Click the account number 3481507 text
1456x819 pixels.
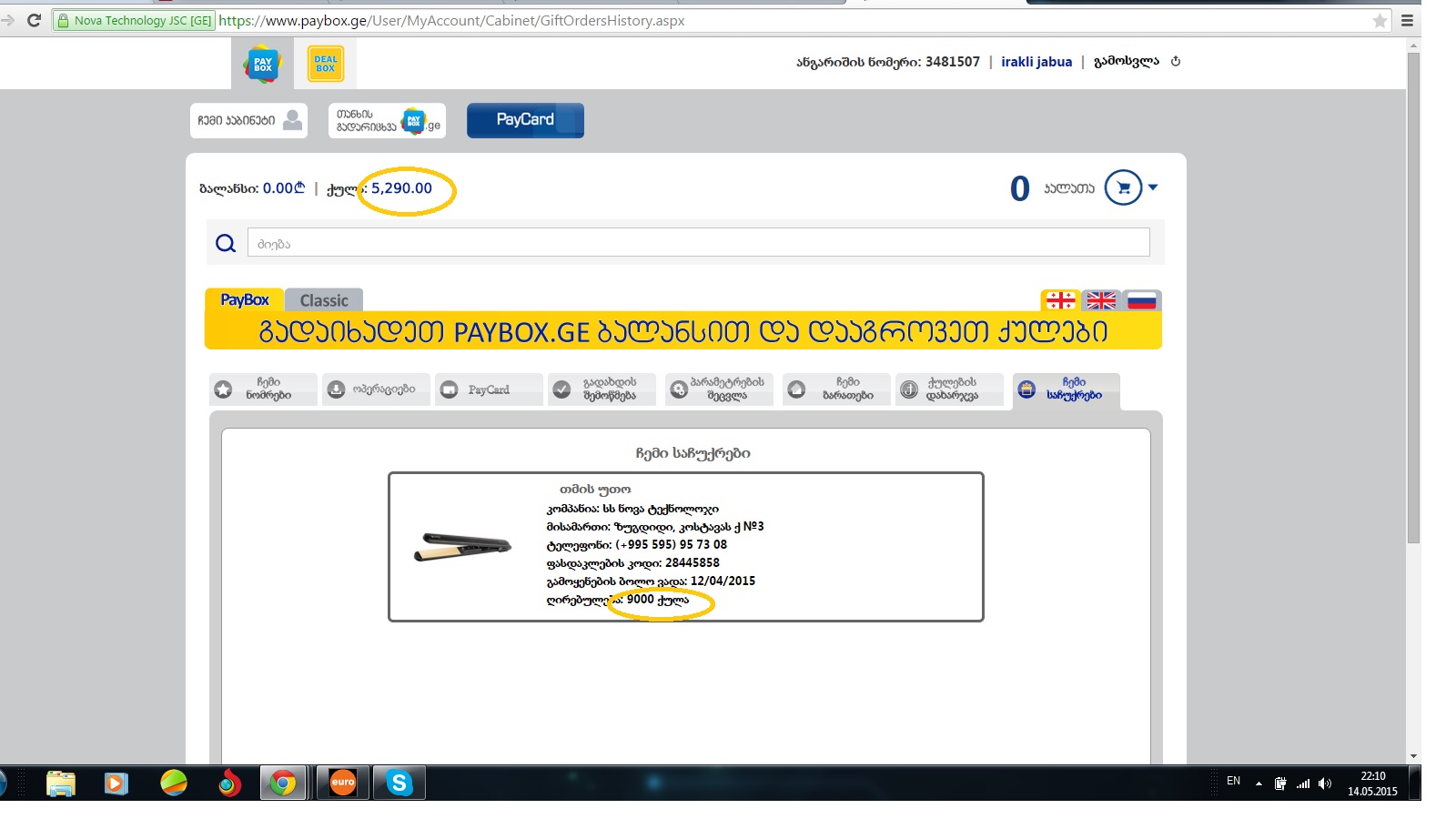coord(953,62)
